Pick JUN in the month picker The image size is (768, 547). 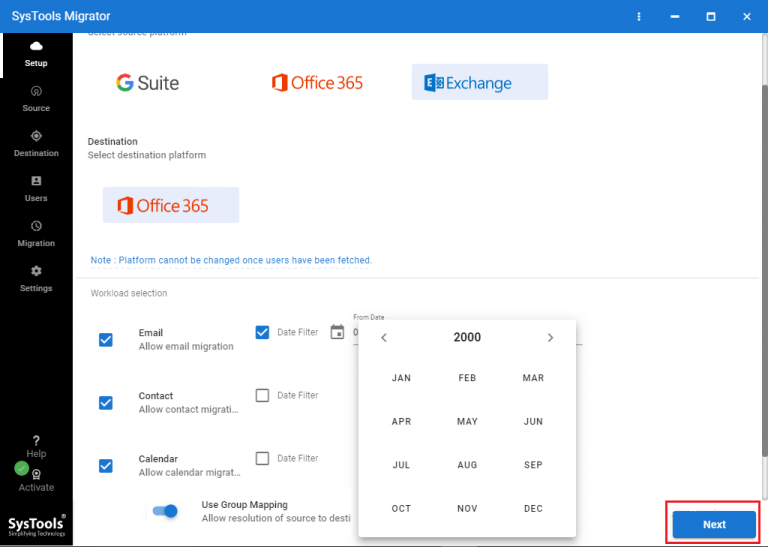tap(533, 421)
